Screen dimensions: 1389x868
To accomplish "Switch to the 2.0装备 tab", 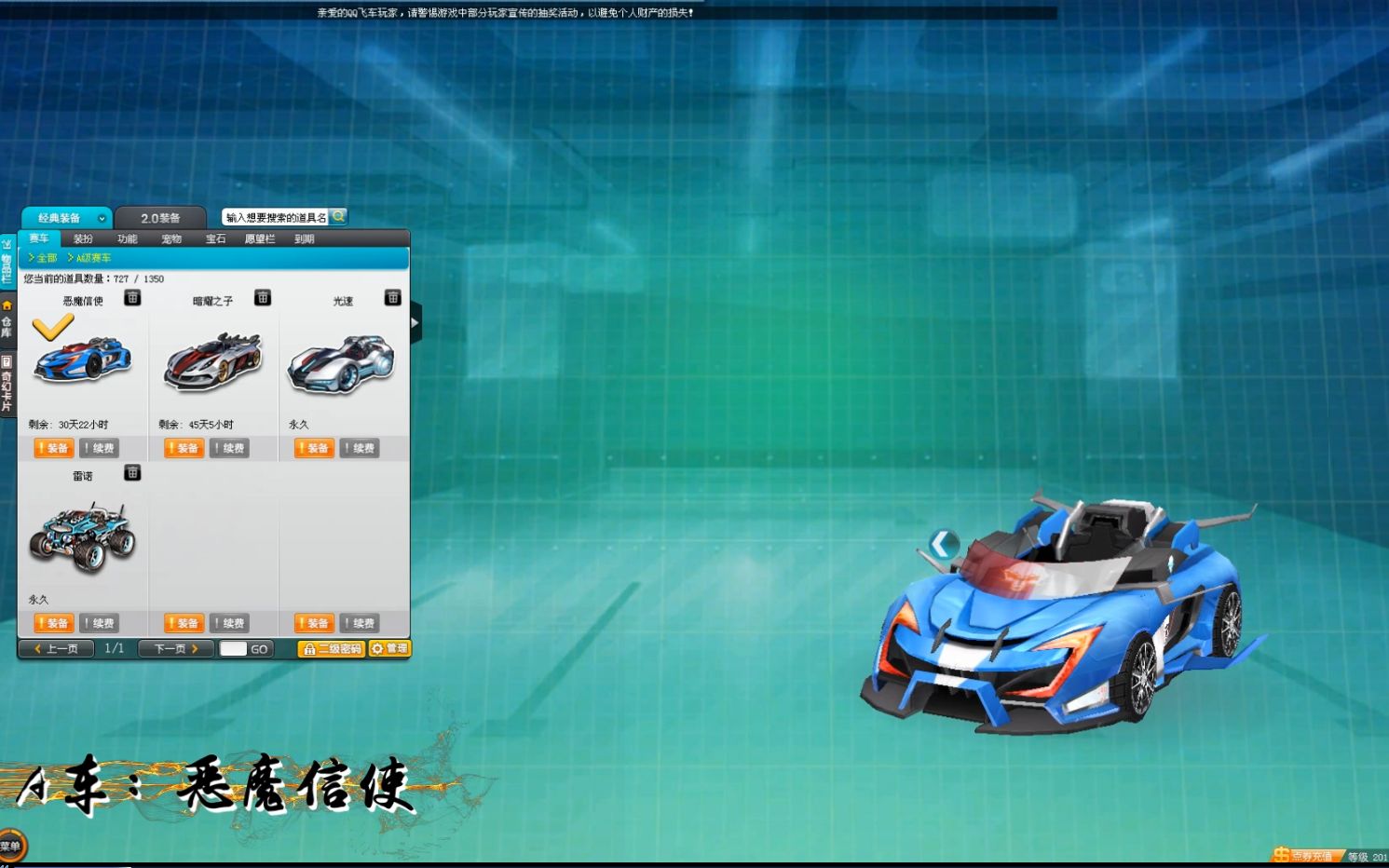I will click(x=160, y=218).
